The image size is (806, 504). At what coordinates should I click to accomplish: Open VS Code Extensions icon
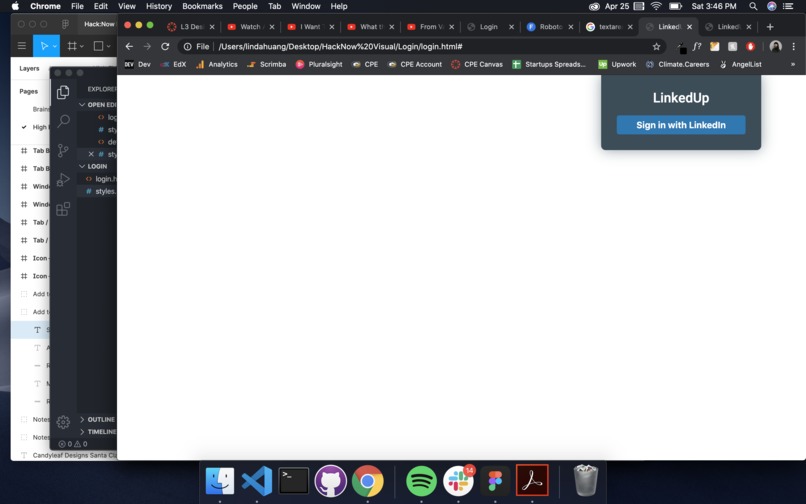63,209
